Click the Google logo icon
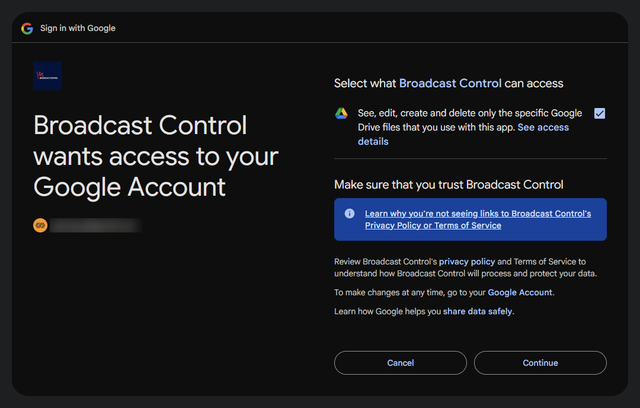 click(27, 29)
